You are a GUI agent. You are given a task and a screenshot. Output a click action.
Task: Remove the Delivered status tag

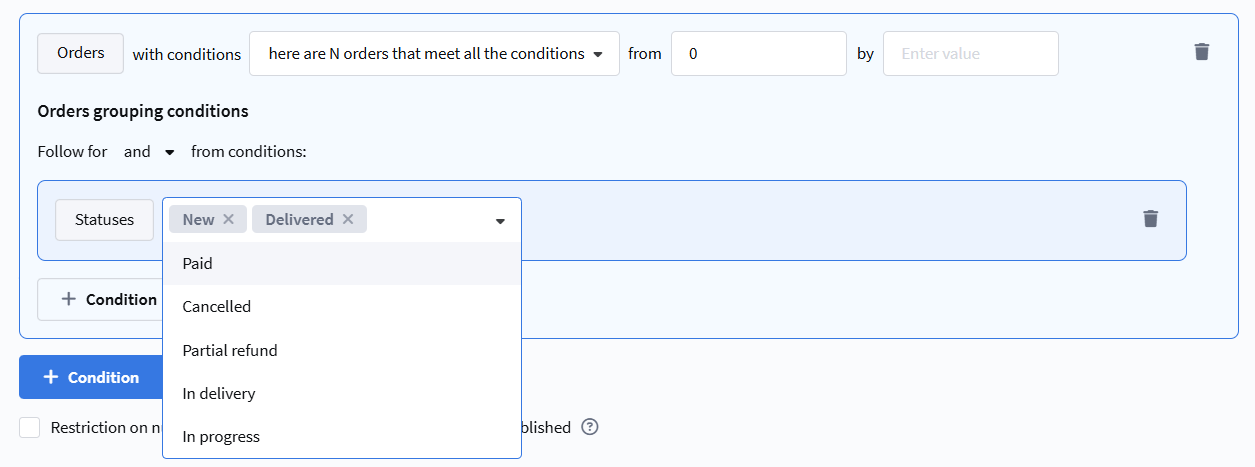pos(348,220)
